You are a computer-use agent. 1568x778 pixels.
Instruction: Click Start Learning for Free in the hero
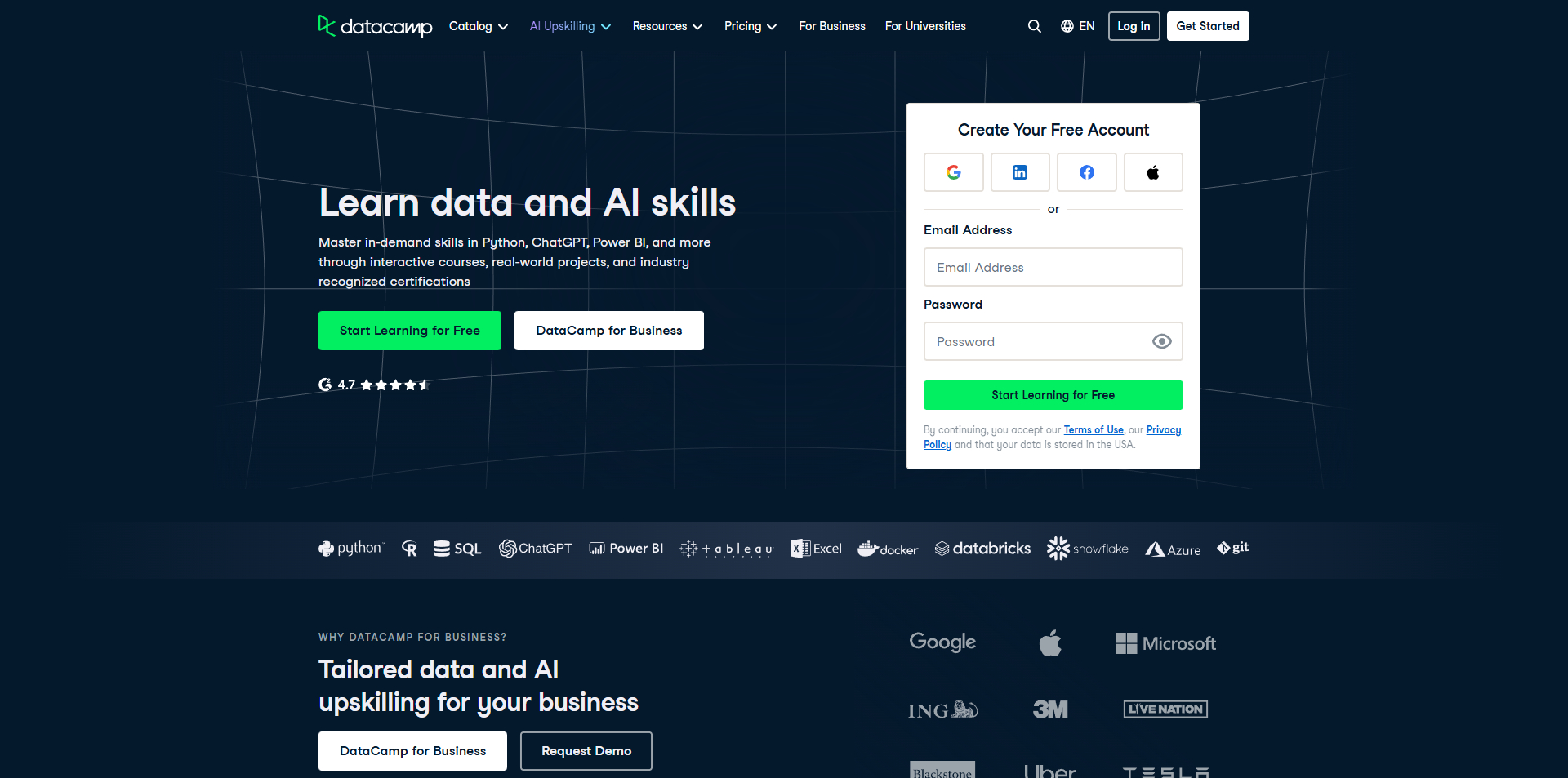[x=409, y=330]
